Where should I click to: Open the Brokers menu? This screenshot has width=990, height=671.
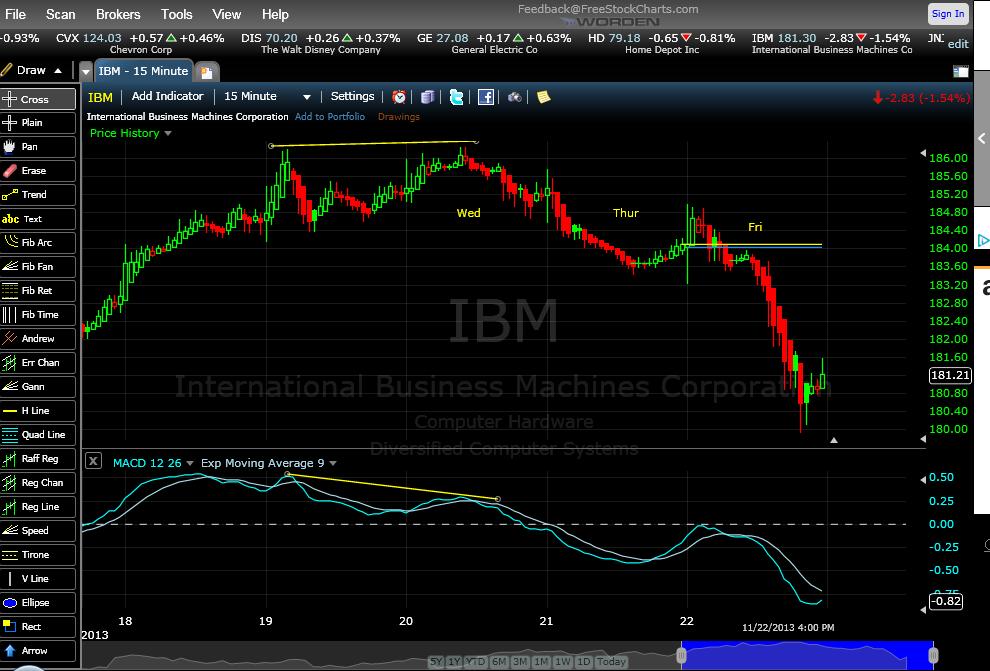[118, 14]
